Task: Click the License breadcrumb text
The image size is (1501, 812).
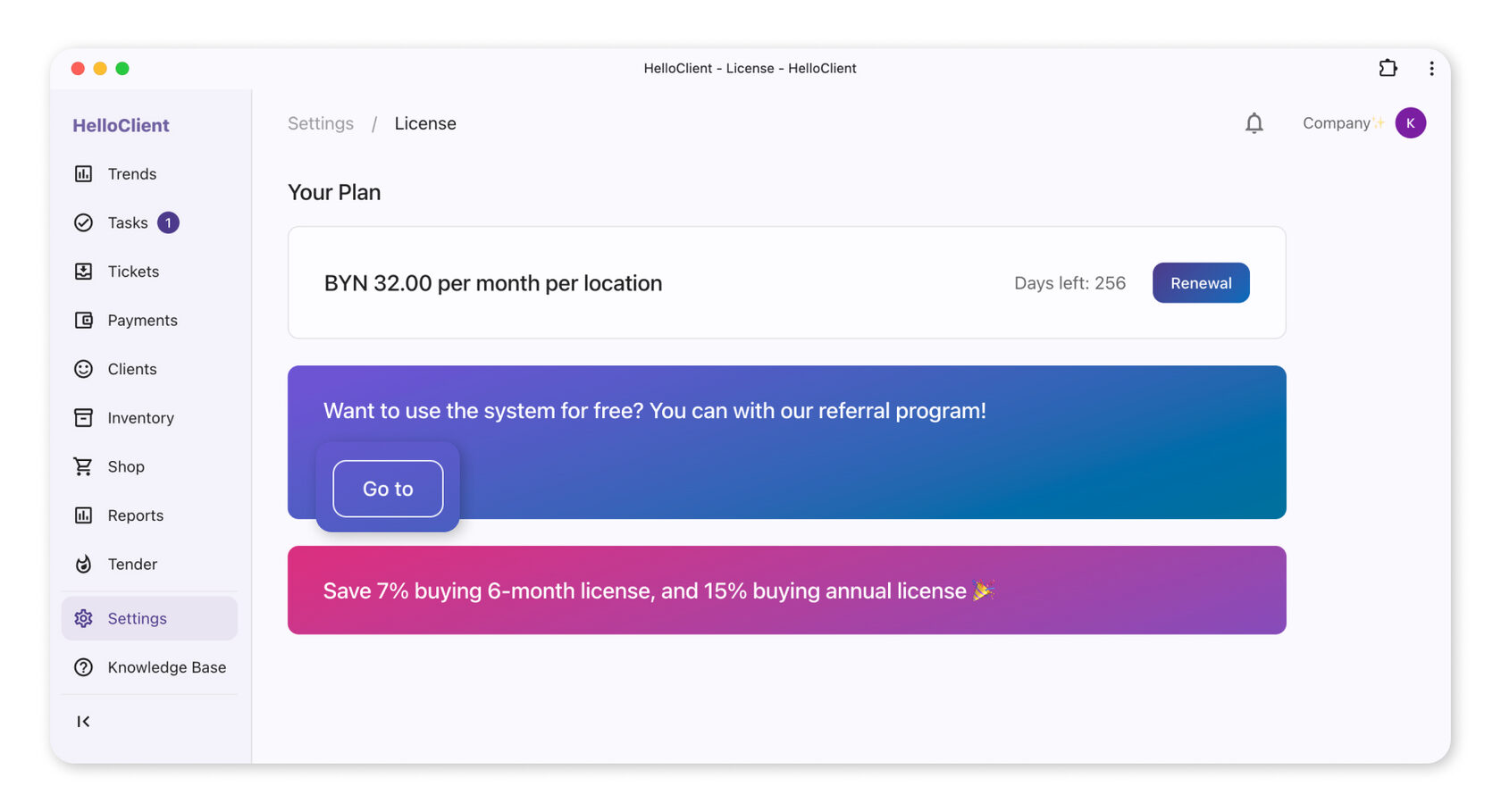Action: [x=425, y=123]
